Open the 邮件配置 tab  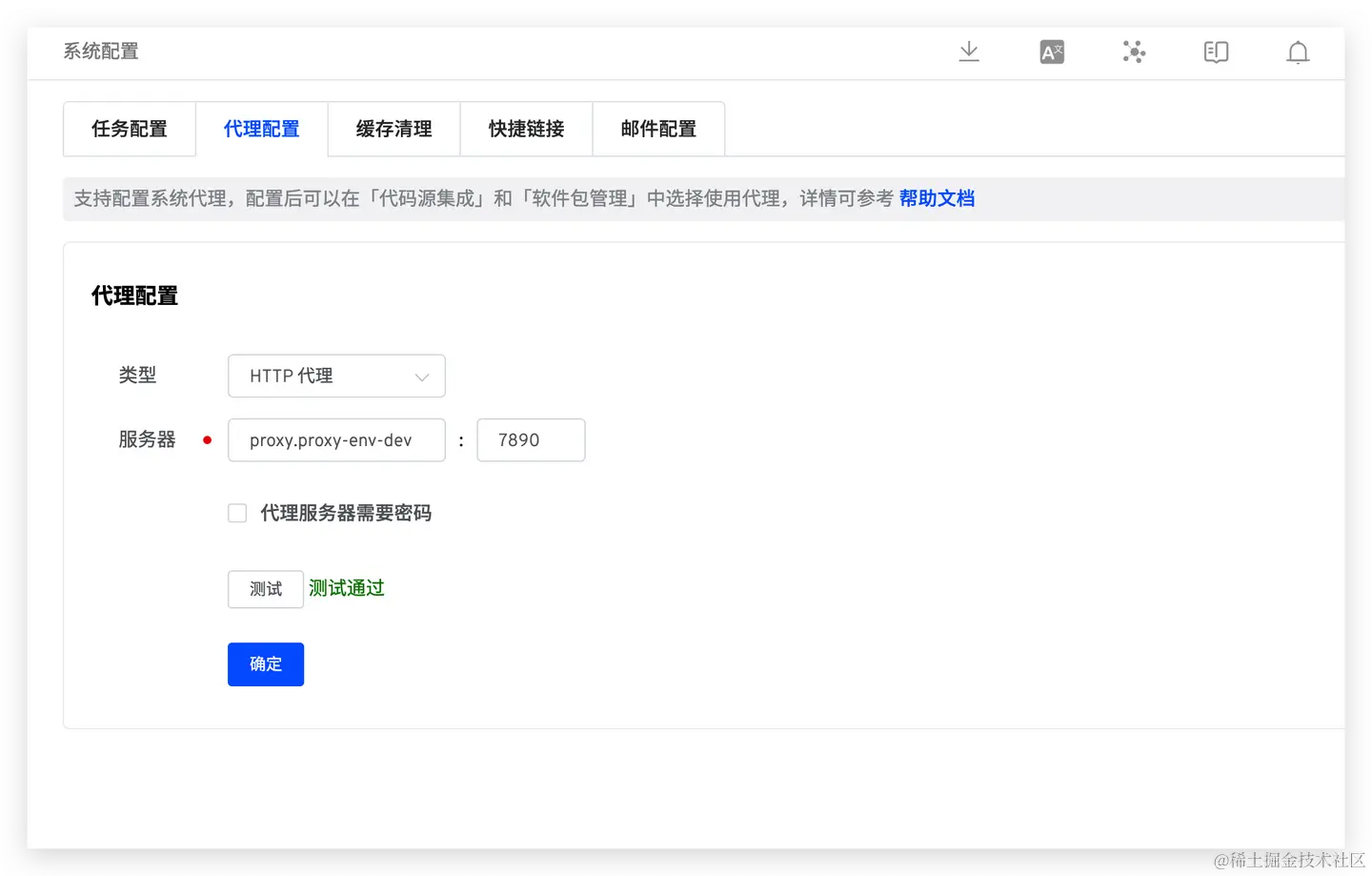(x=659, y=129)
